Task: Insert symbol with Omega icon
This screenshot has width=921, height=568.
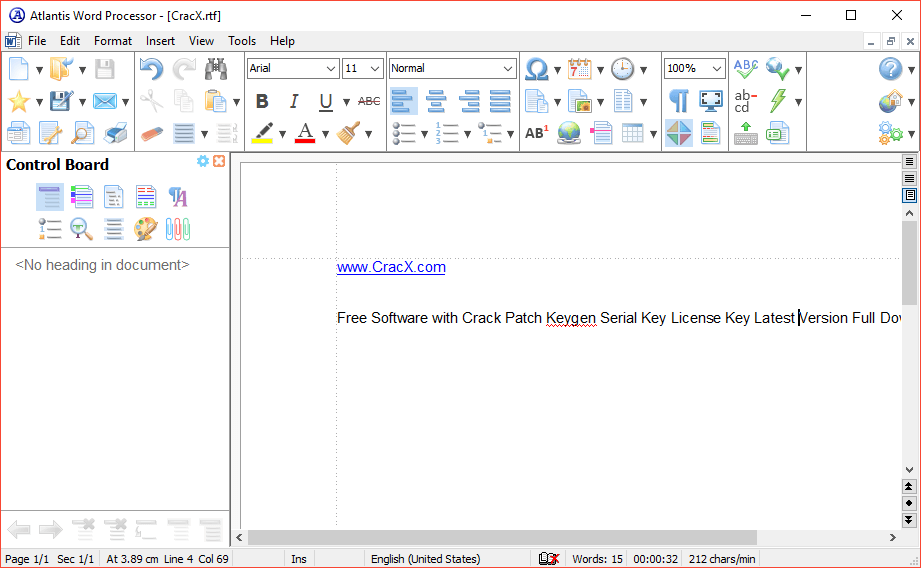Action: tap(536, 69)
